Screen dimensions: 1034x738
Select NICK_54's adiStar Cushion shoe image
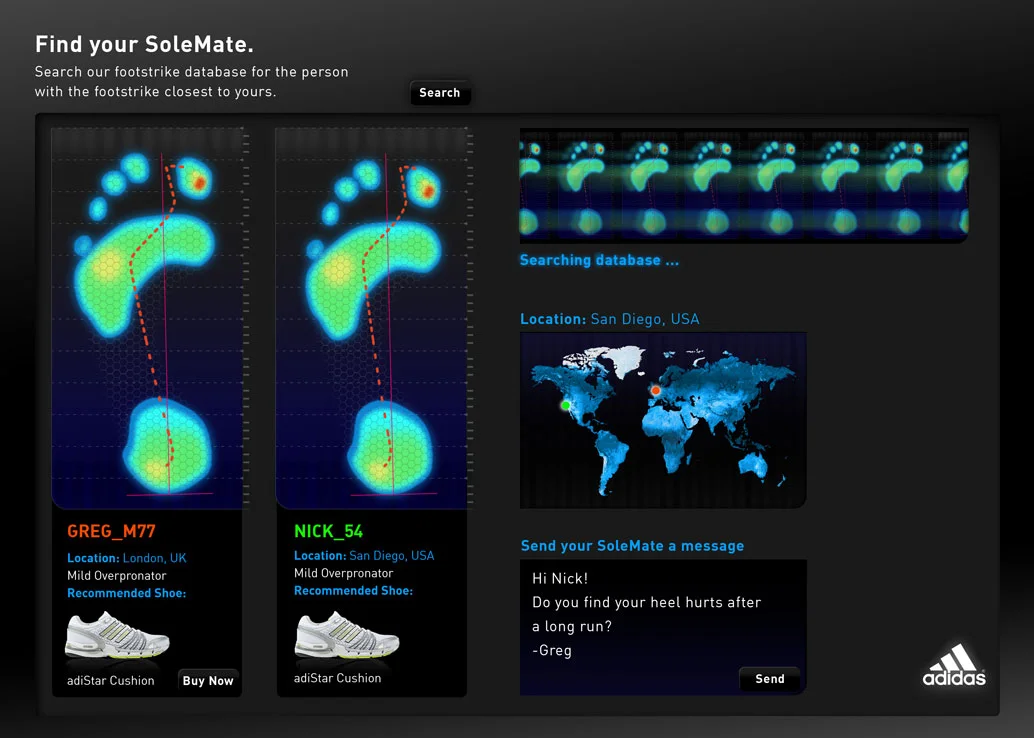tap(346, 635)
